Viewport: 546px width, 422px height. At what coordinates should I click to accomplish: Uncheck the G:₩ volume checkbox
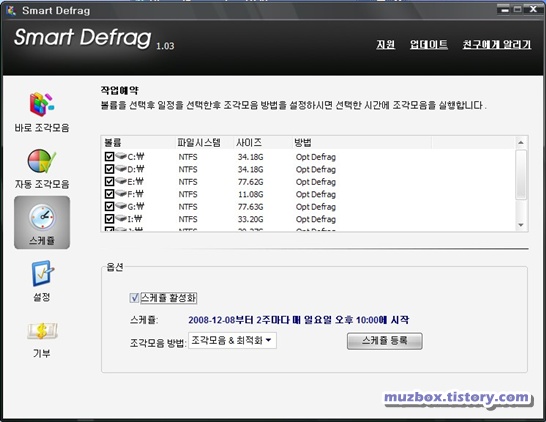109,206
